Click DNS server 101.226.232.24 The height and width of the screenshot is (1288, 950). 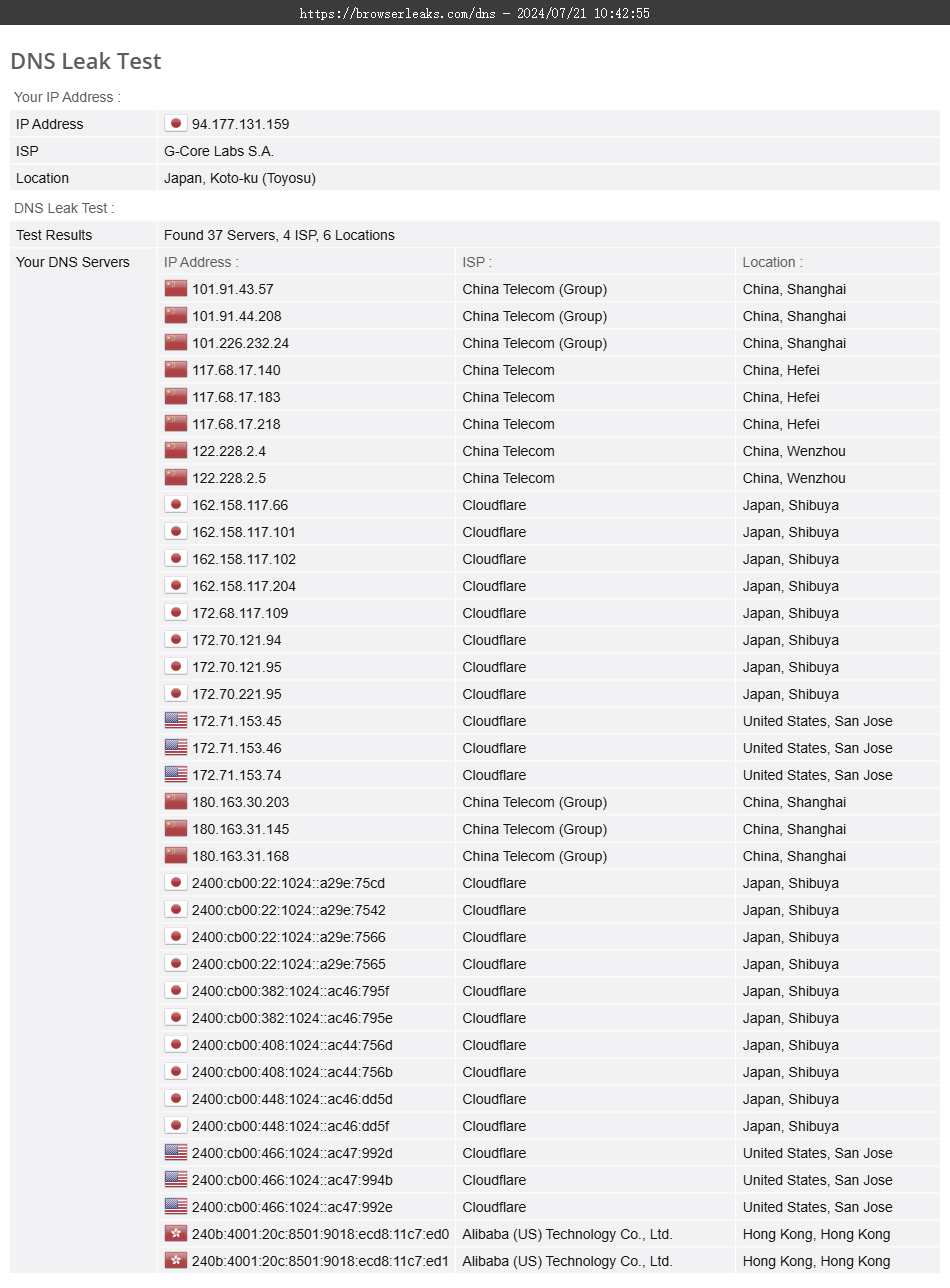tap(241, 343)
